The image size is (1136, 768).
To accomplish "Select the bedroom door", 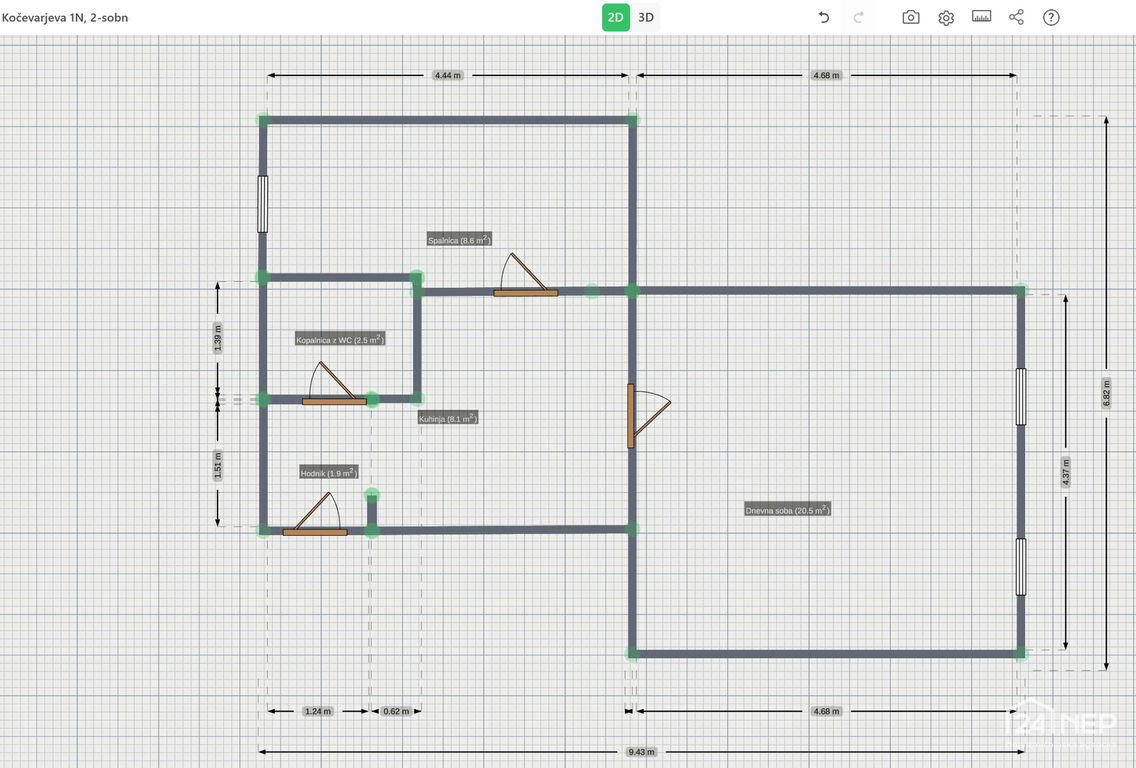I will pos(525,292).
